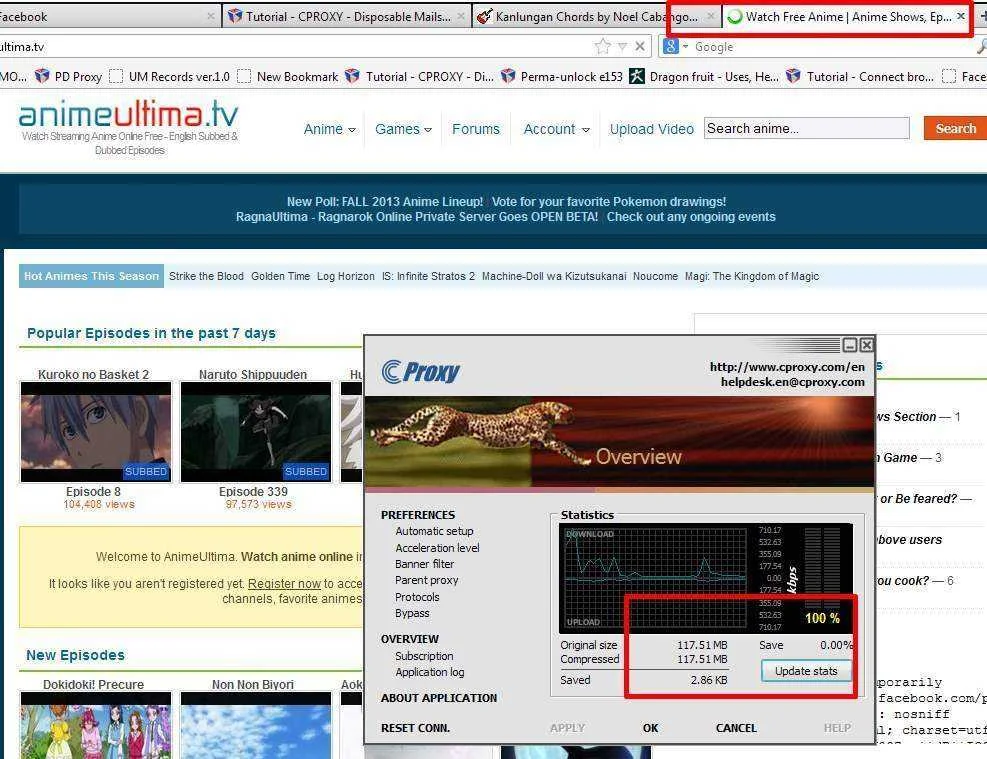Open http://www.cproxy.com/en link in CProxy

[x=787, y=367]
